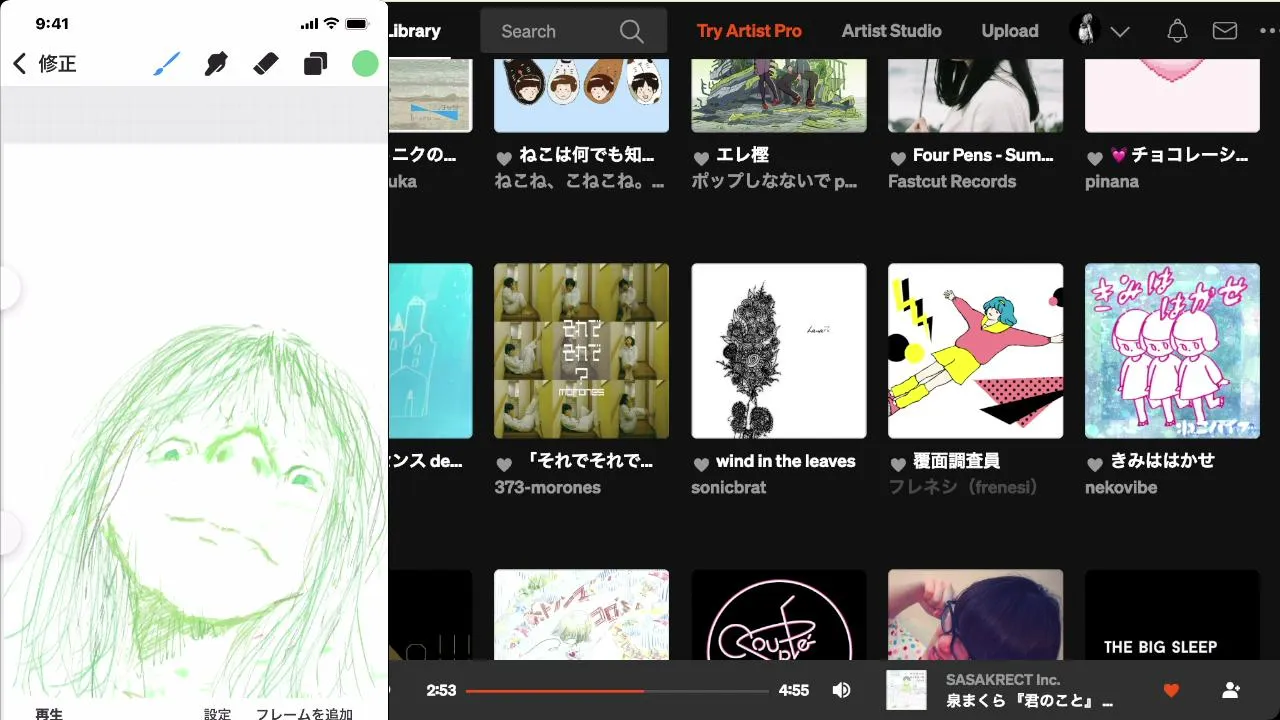Open the ねこは何でも知... cat artwork

(x=582, y=95)
